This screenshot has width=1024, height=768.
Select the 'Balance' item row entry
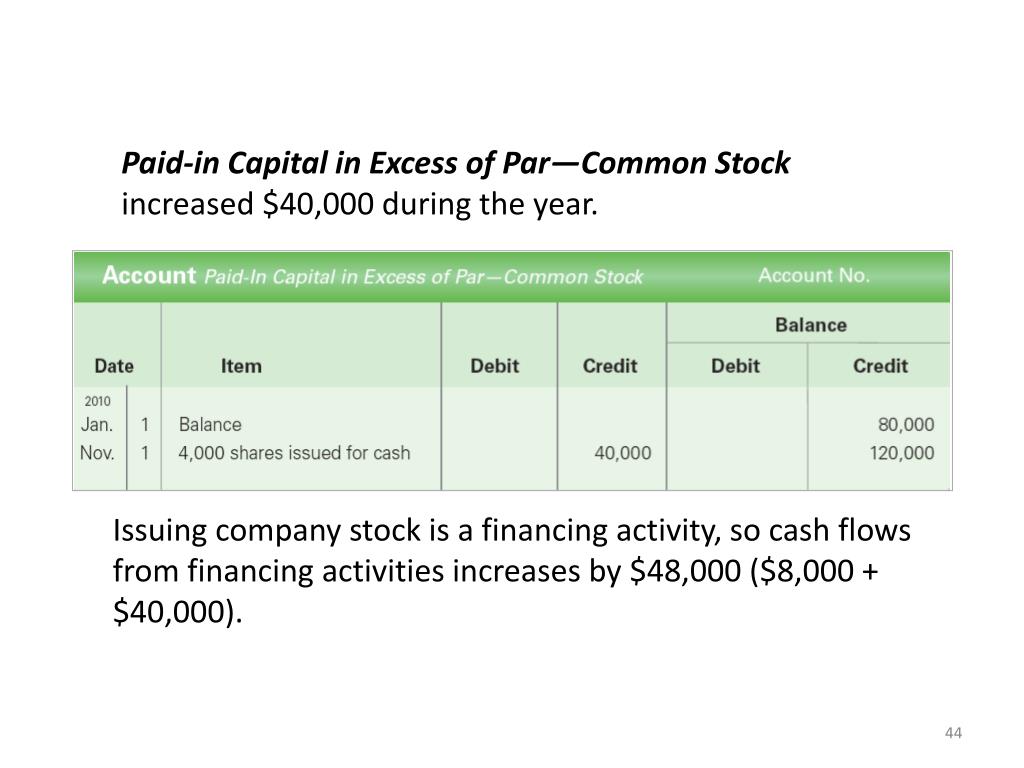click(210, 424)
